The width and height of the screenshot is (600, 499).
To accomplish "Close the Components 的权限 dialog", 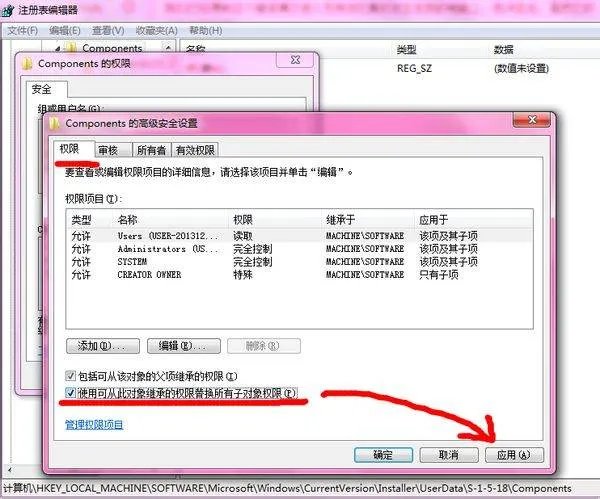I will [x=295, y=60].
